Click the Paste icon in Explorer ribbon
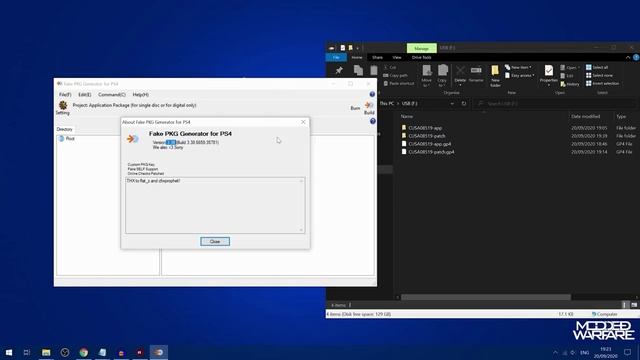Screen dimensions: 640x360 pyautogui.click(x=374, y=70)
